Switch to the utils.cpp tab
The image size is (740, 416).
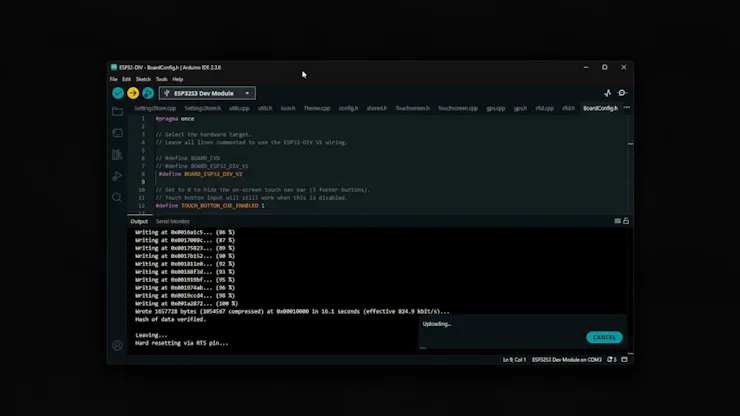239,108
